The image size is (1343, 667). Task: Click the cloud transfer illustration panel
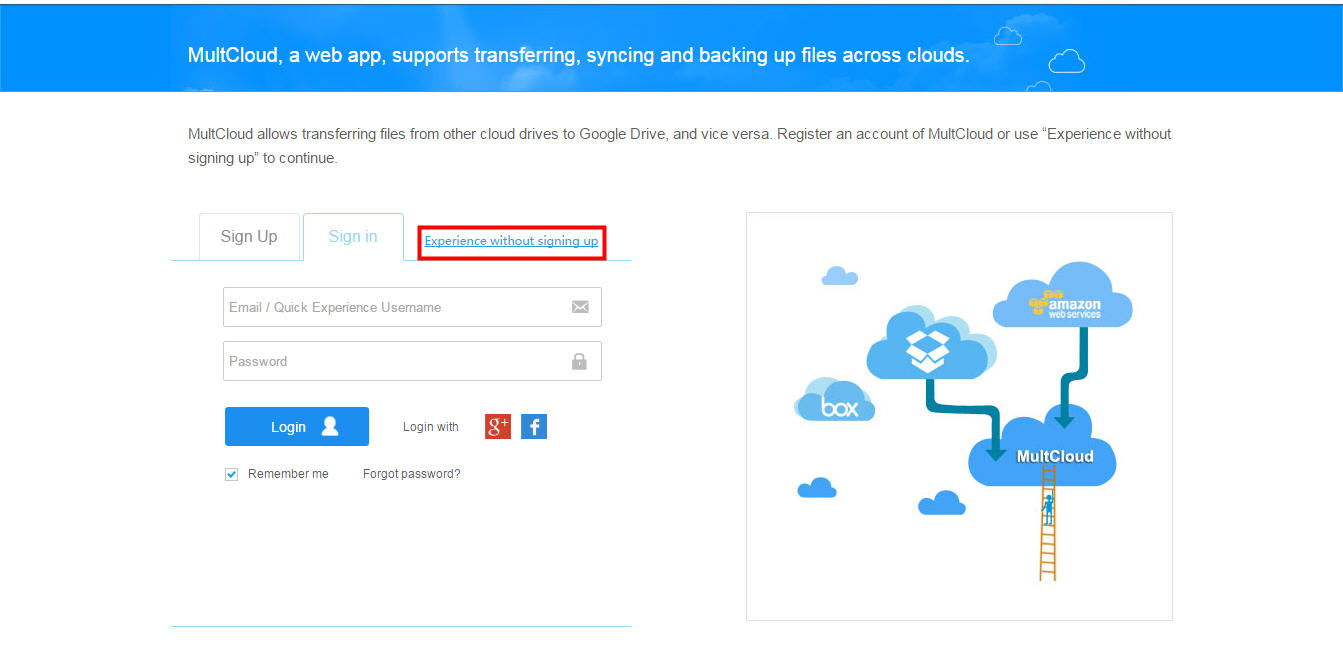point(959,415)
